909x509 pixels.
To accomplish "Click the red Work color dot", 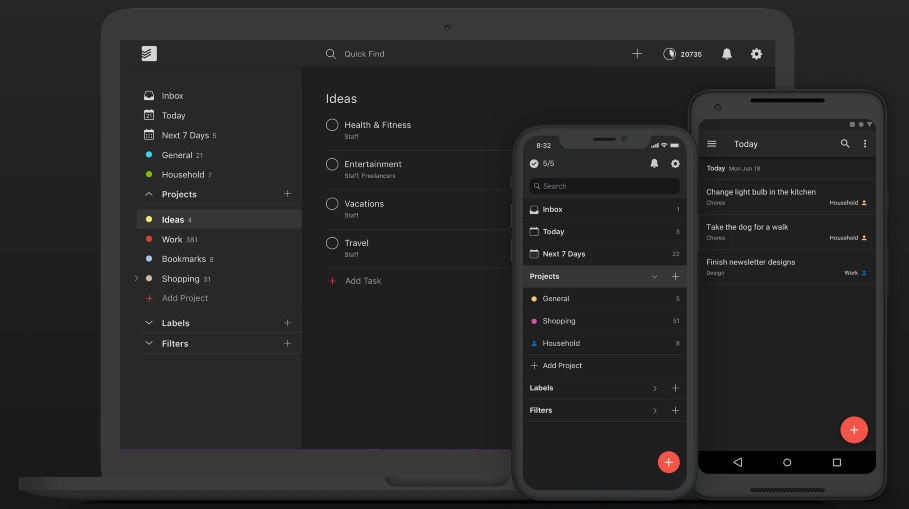I will (x=149, y=239).
